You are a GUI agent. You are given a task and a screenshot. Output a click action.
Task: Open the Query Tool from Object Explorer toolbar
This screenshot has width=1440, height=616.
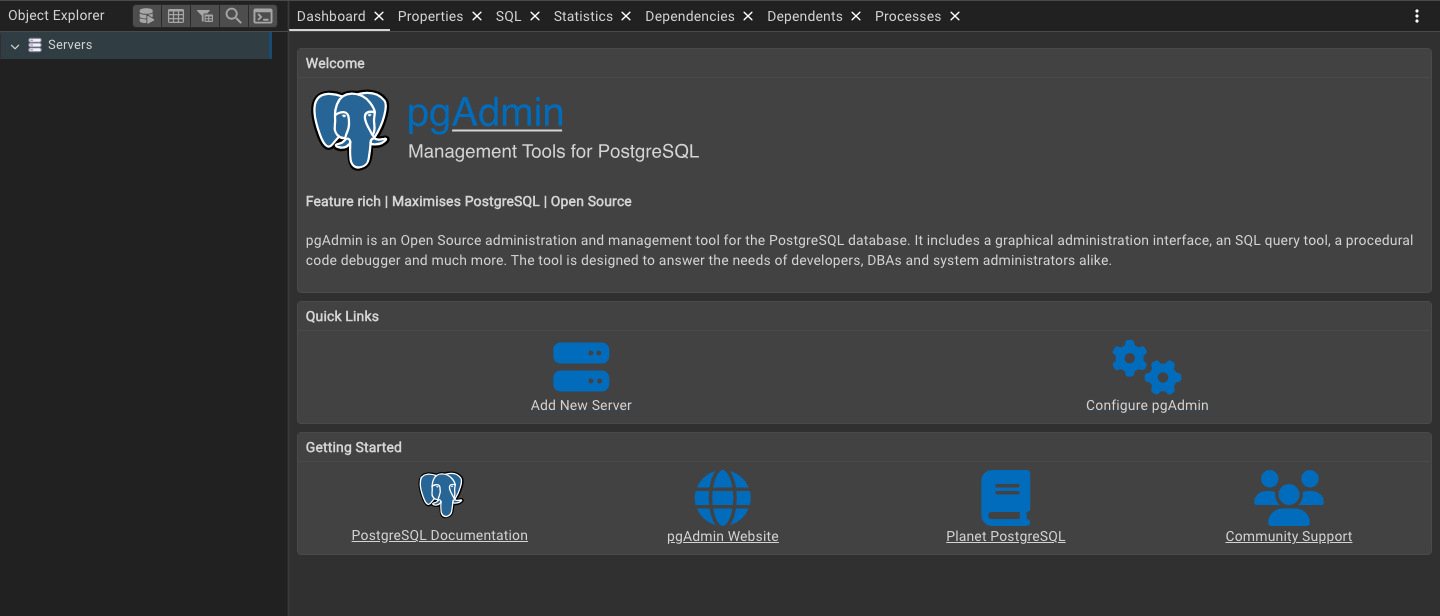tap(147, 16)
